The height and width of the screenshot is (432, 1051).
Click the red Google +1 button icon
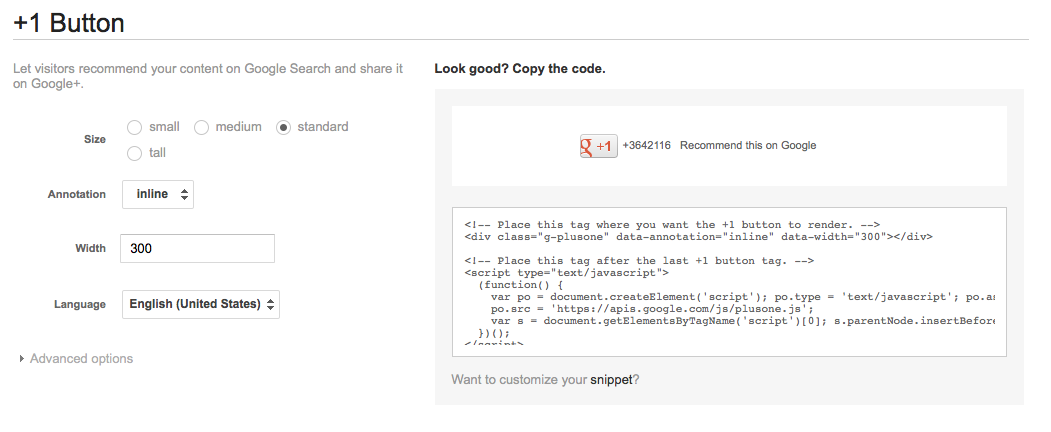(598, 146)
